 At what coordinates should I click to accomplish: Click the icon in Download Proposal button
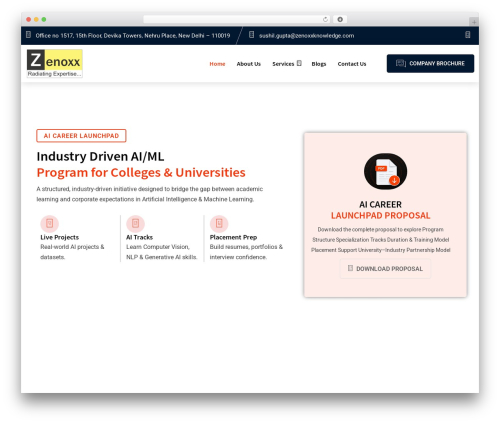pyautogui.click(x=350, y=268)
